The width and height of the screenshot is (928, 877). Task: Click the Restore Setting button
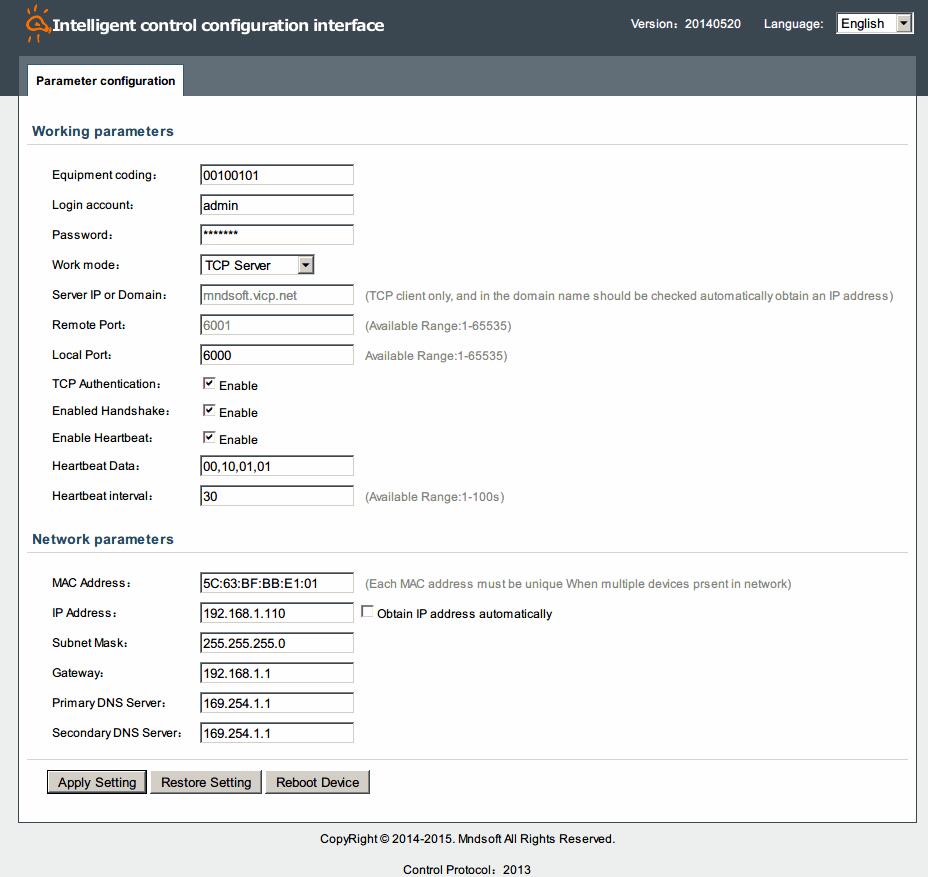[x=206, y=782]
